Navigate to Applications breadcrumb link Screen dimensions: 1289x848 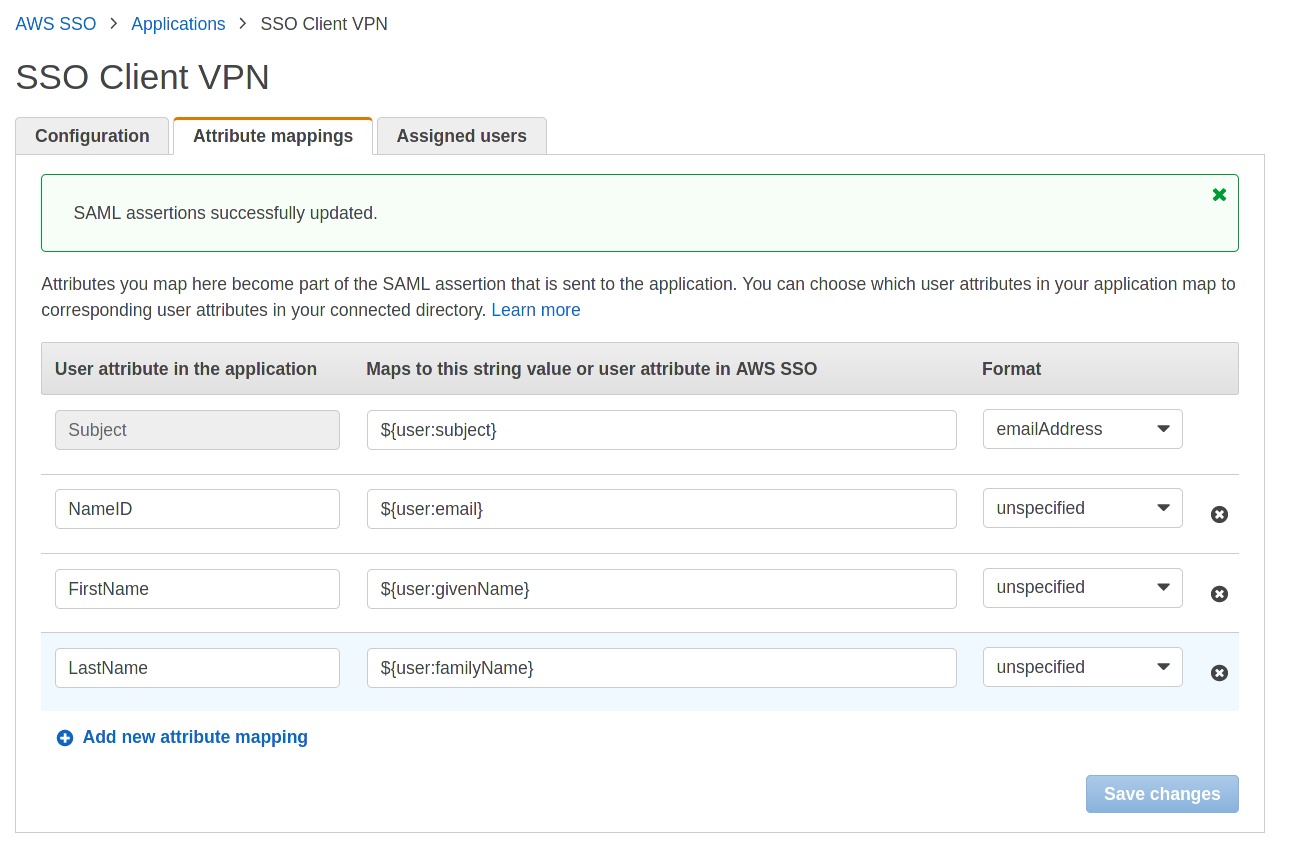(x=178, y=24)
